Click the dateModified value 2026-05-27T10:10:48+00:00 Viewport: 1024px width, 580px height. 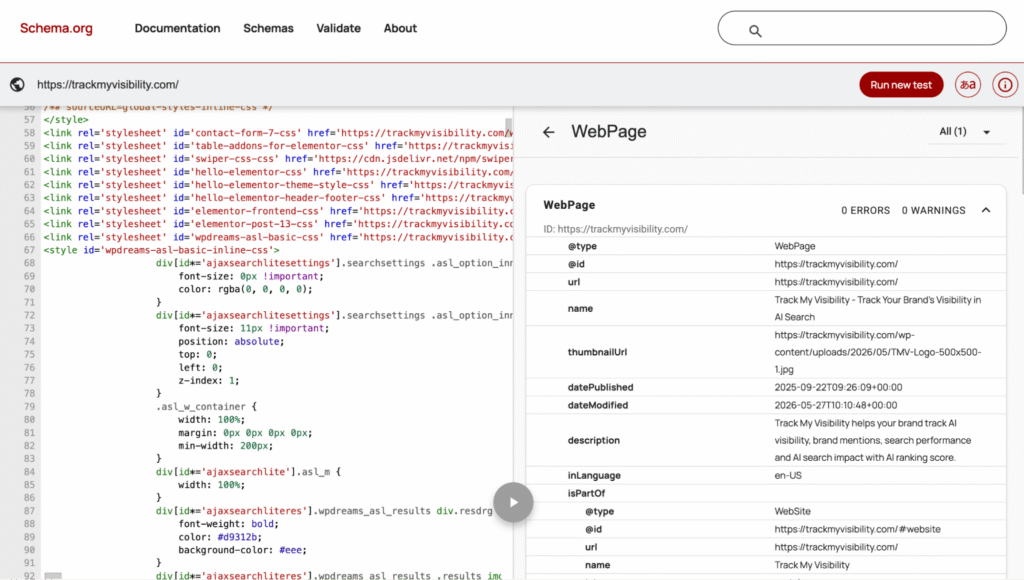click(x=835, y=405)
